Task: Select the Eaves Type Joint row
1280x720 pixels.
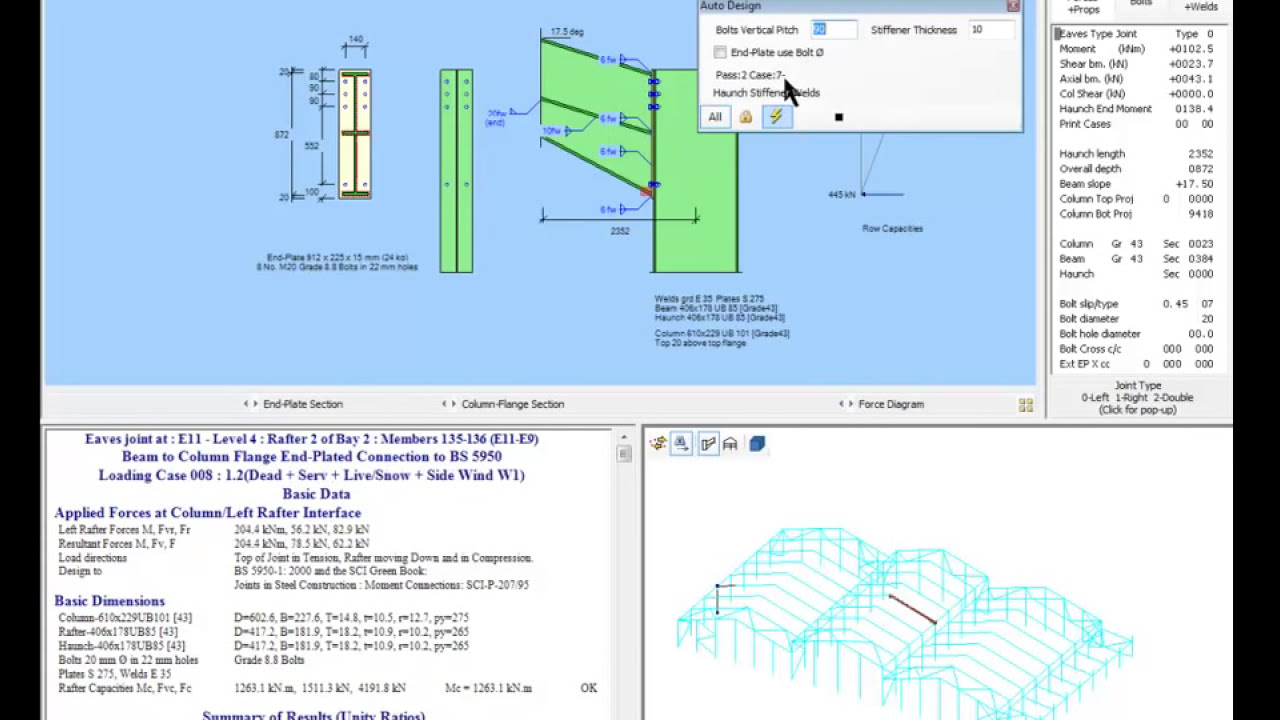Action: pyautogui.click(x=1137, y=34)
